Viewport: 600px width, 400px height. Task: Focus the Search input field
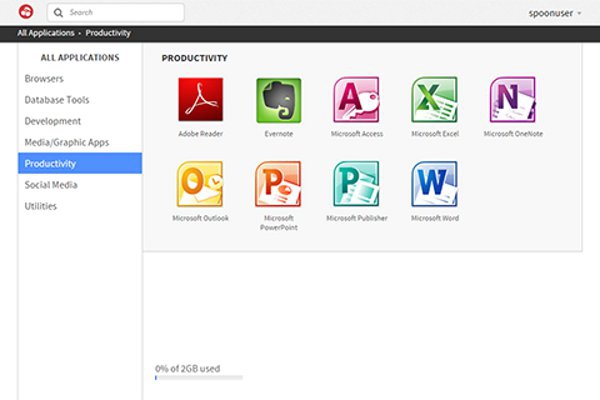(x=116, y=13)
